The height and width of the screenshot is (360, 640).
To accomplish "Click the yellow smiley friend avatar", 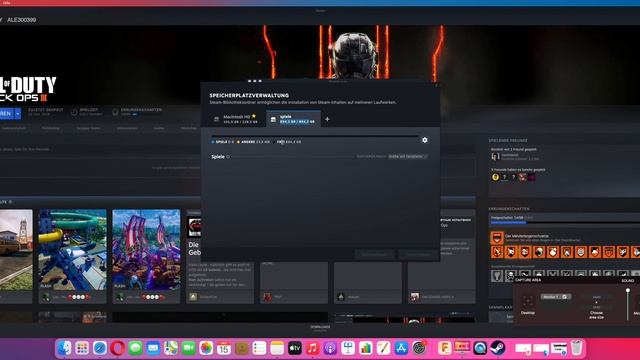I will point(495,177).
